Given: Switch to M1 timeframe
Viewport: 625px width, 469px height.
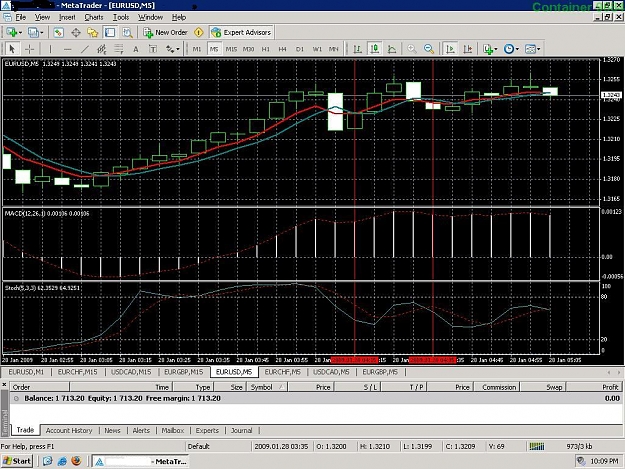Looking at the screenshot, I should point(197,49).
